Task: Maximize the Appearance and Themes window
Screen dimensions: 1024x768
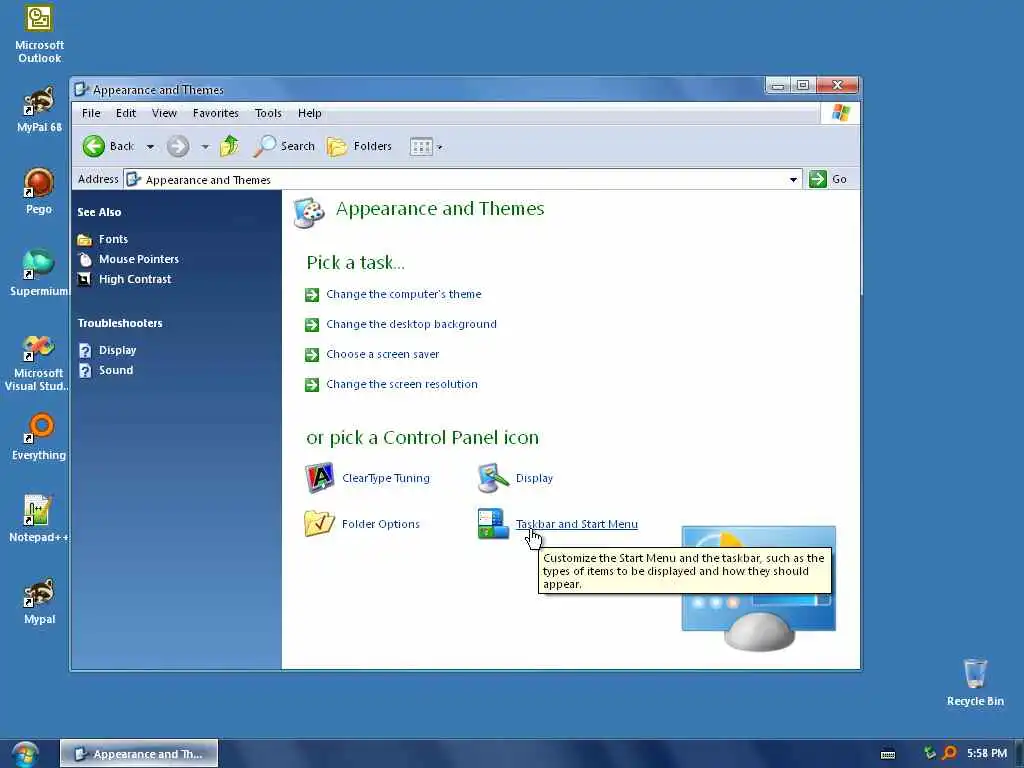Action: (803, 86)
